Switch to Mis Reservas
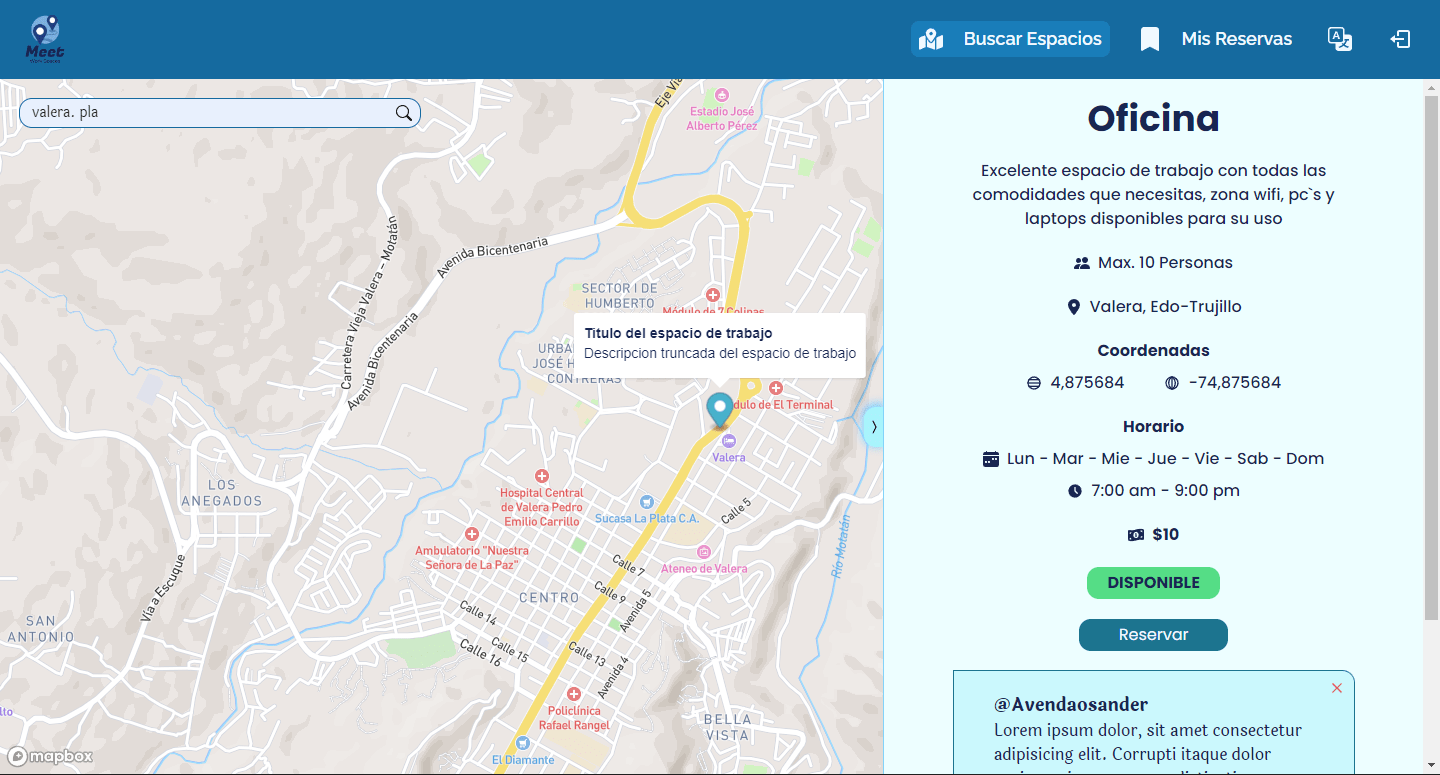The height and width of the screenshot is (775, 1440). [1215, 38]
